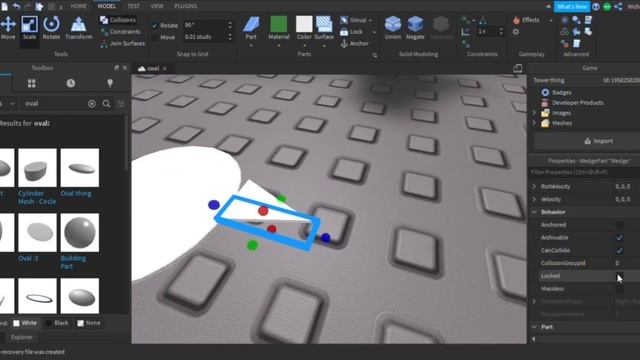Click the share icon in title bar
The width and height of the screenshot is (640, 360).
point(618,7)
